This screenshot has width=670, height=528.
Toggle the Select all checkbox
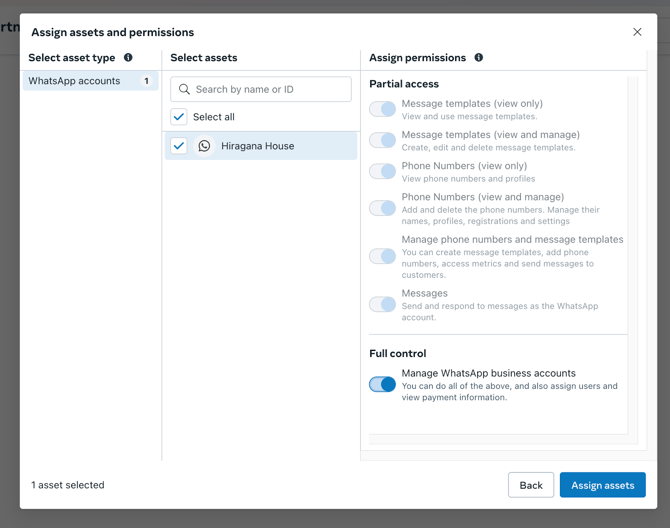click(x=179, y=117)
